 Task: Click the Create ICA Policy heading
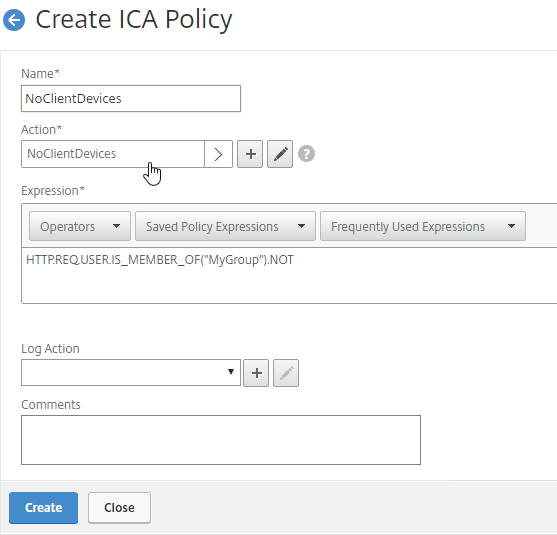click(x=134, y=20)
